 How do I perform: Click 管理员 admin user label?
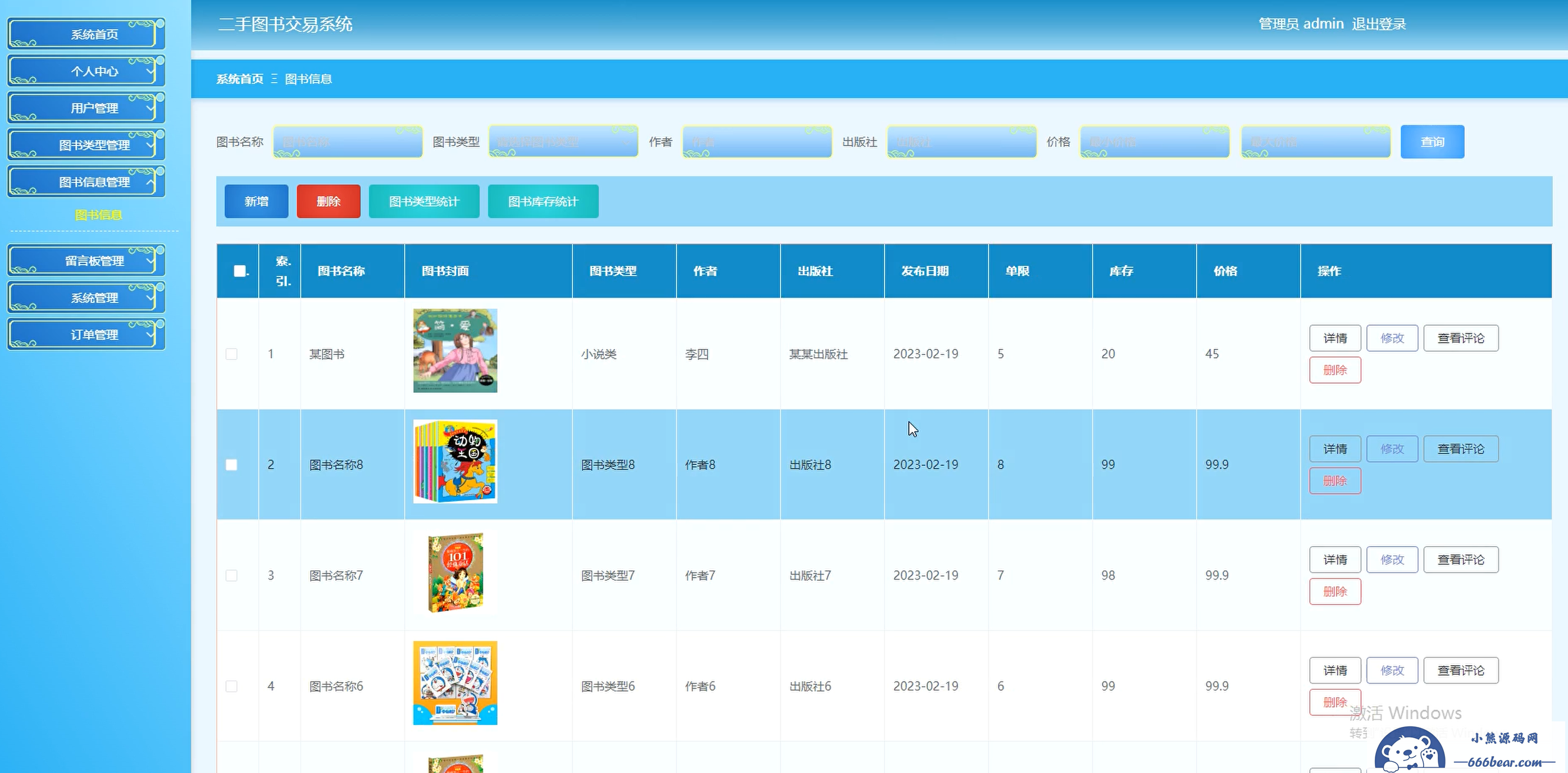click(x=1301, y=24)
